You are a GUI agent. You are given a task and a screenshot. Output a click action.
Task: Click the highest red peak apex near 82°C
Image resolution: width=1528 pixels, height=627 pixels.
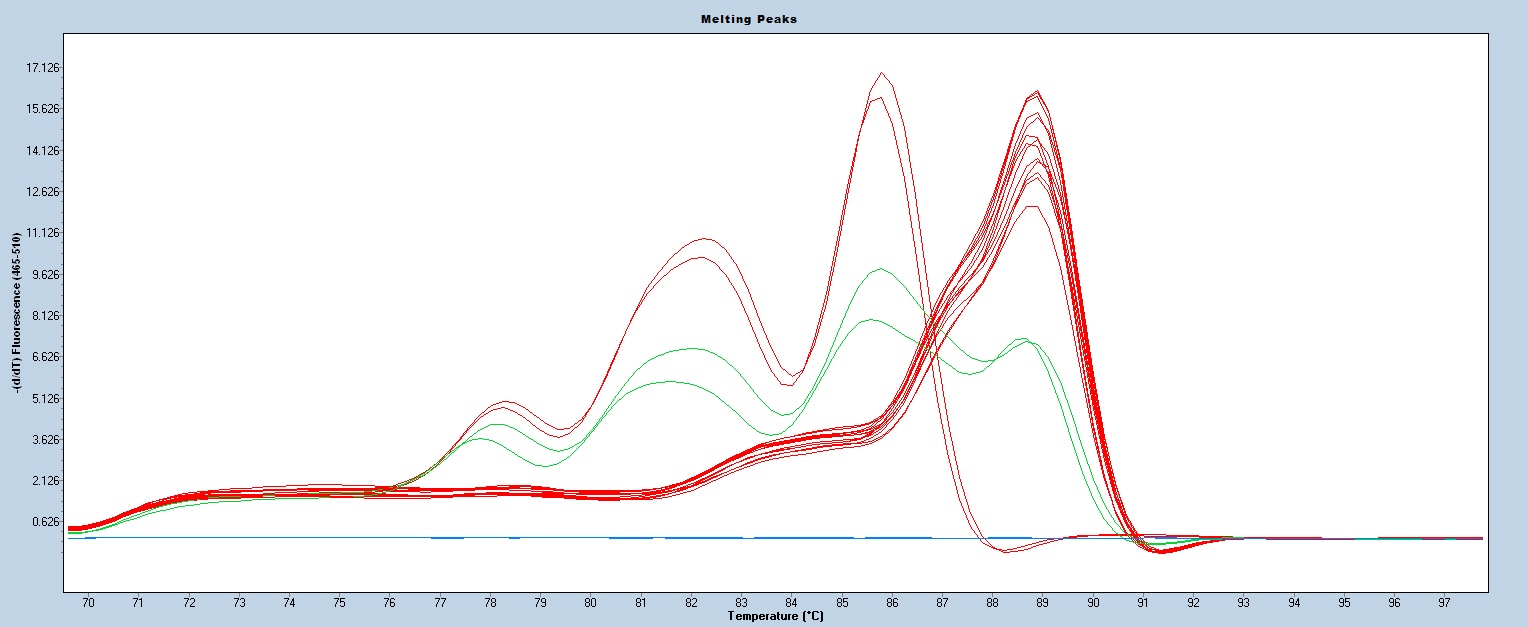pyautogui.click(x=705, y=239)
